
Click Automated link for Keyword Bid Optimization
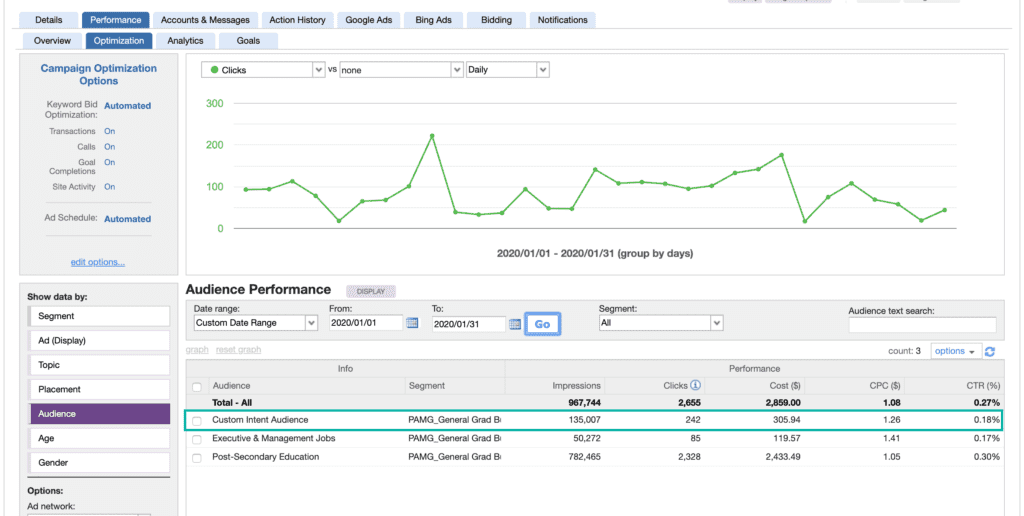pyautogui.click(x=127, y=106)
